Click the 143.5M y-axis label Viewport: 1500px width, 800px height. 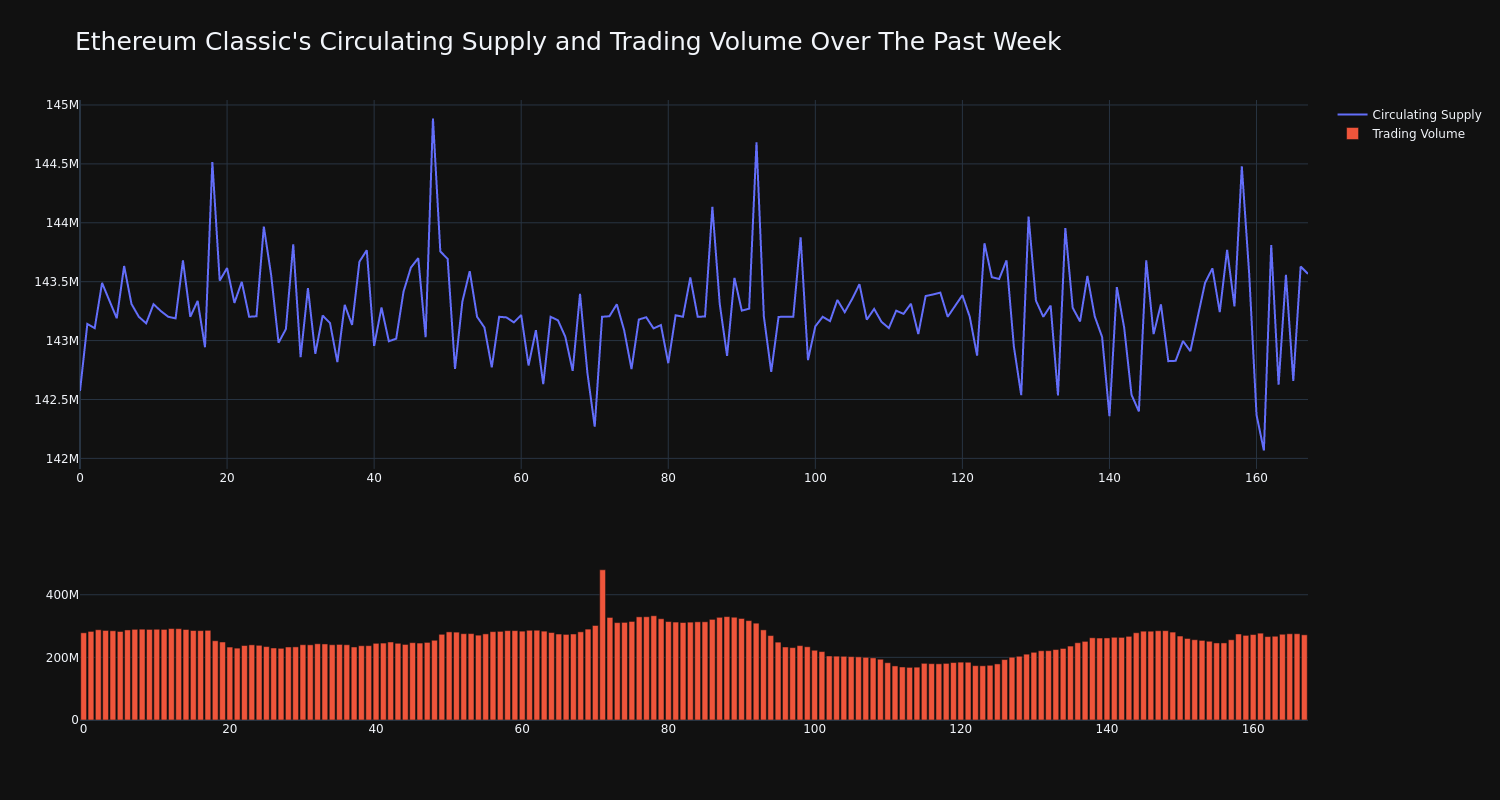tap(56, 282)
